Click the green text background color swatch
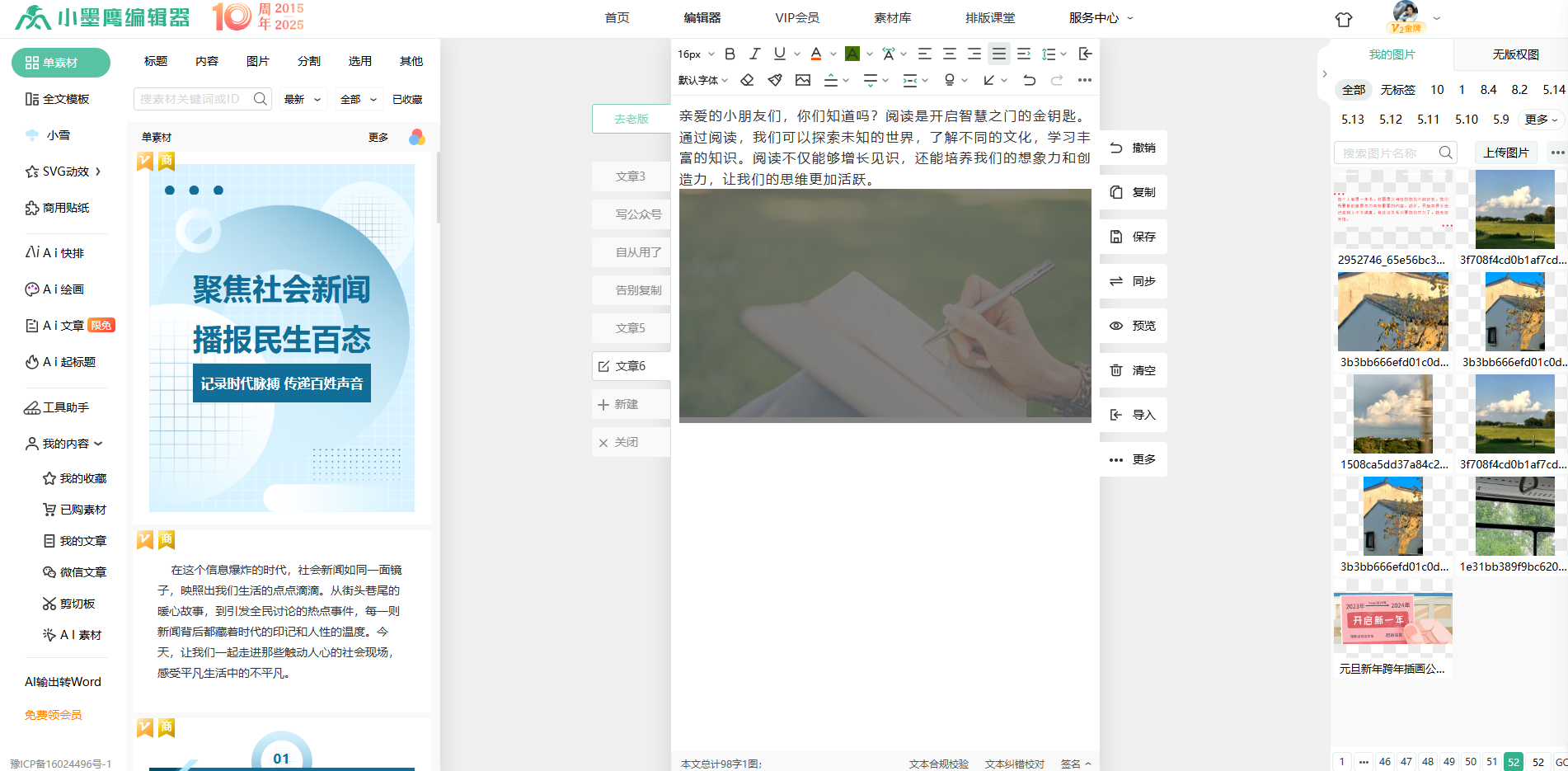1568x771 pixels. click(852, 54)
